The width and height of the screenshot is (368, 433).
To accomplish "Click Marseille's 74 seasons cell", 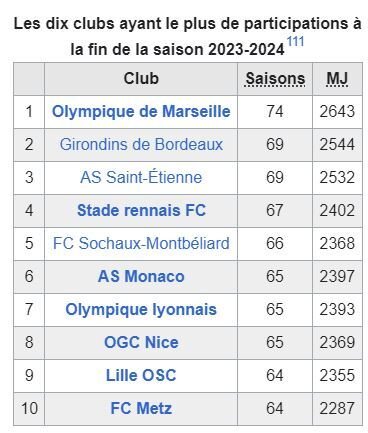I will point(275,112).
